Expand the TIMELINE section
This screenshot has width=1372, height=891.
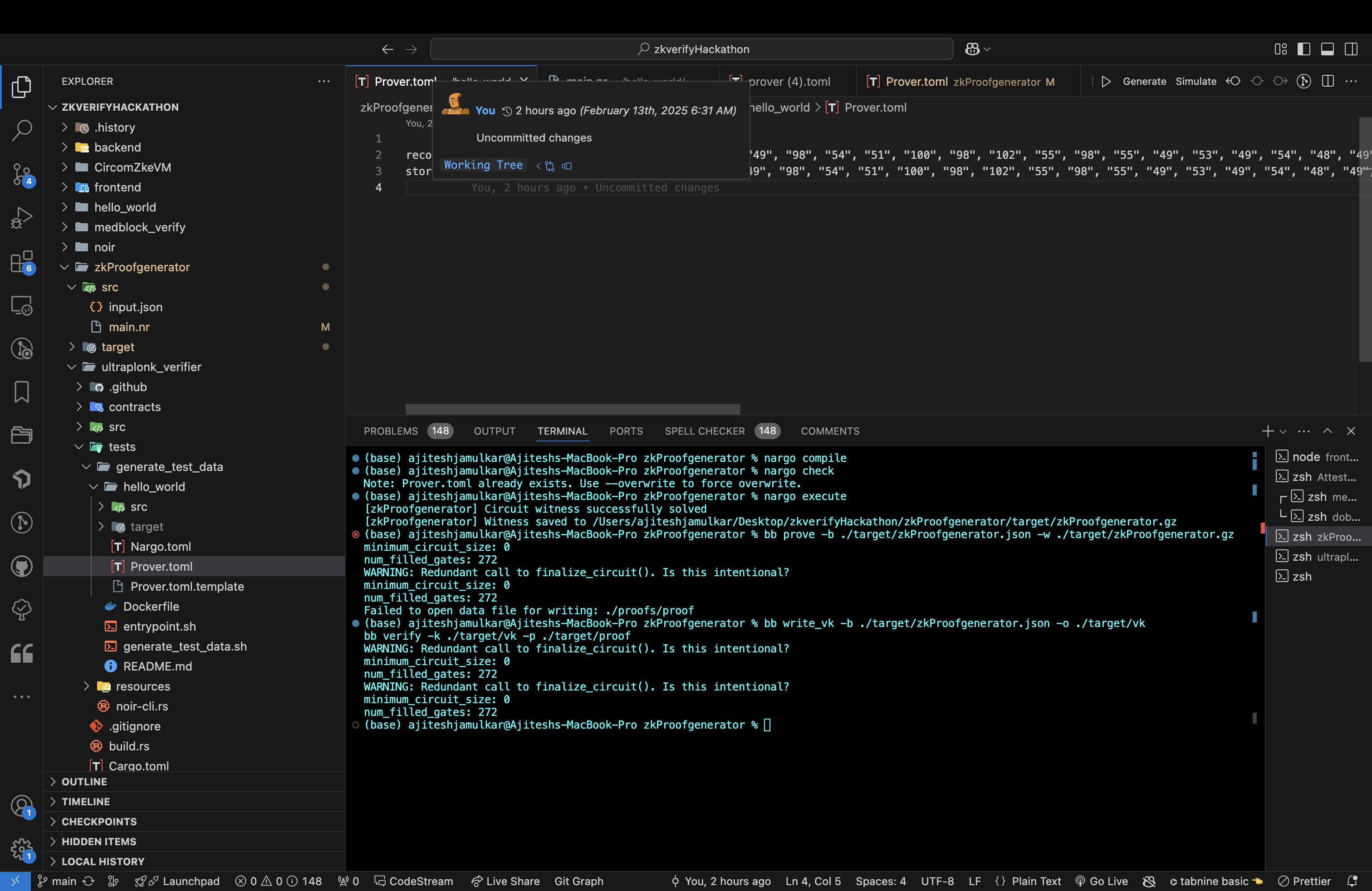tap(85, 801)
